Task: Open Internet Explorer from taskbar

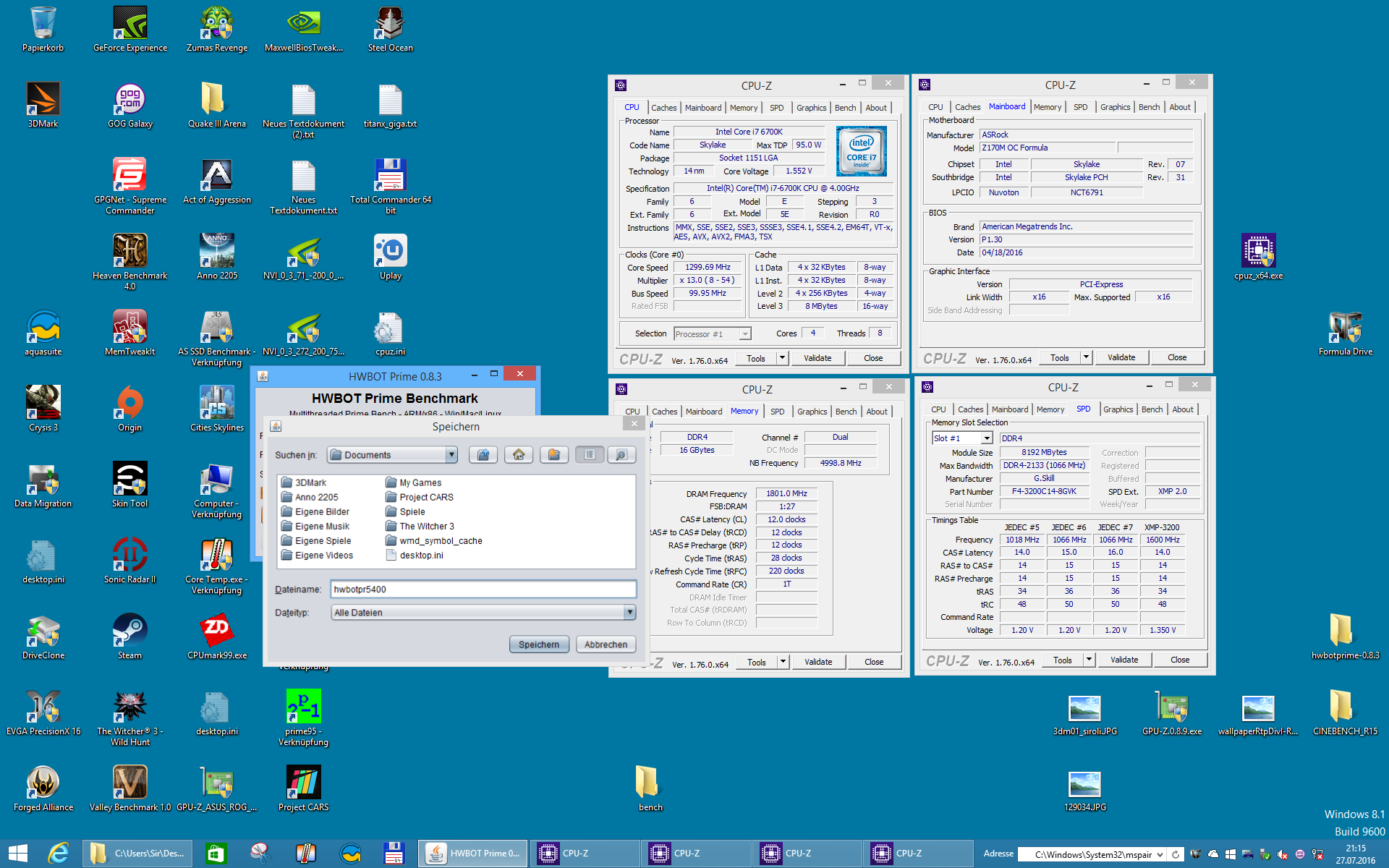Action: 58,854
